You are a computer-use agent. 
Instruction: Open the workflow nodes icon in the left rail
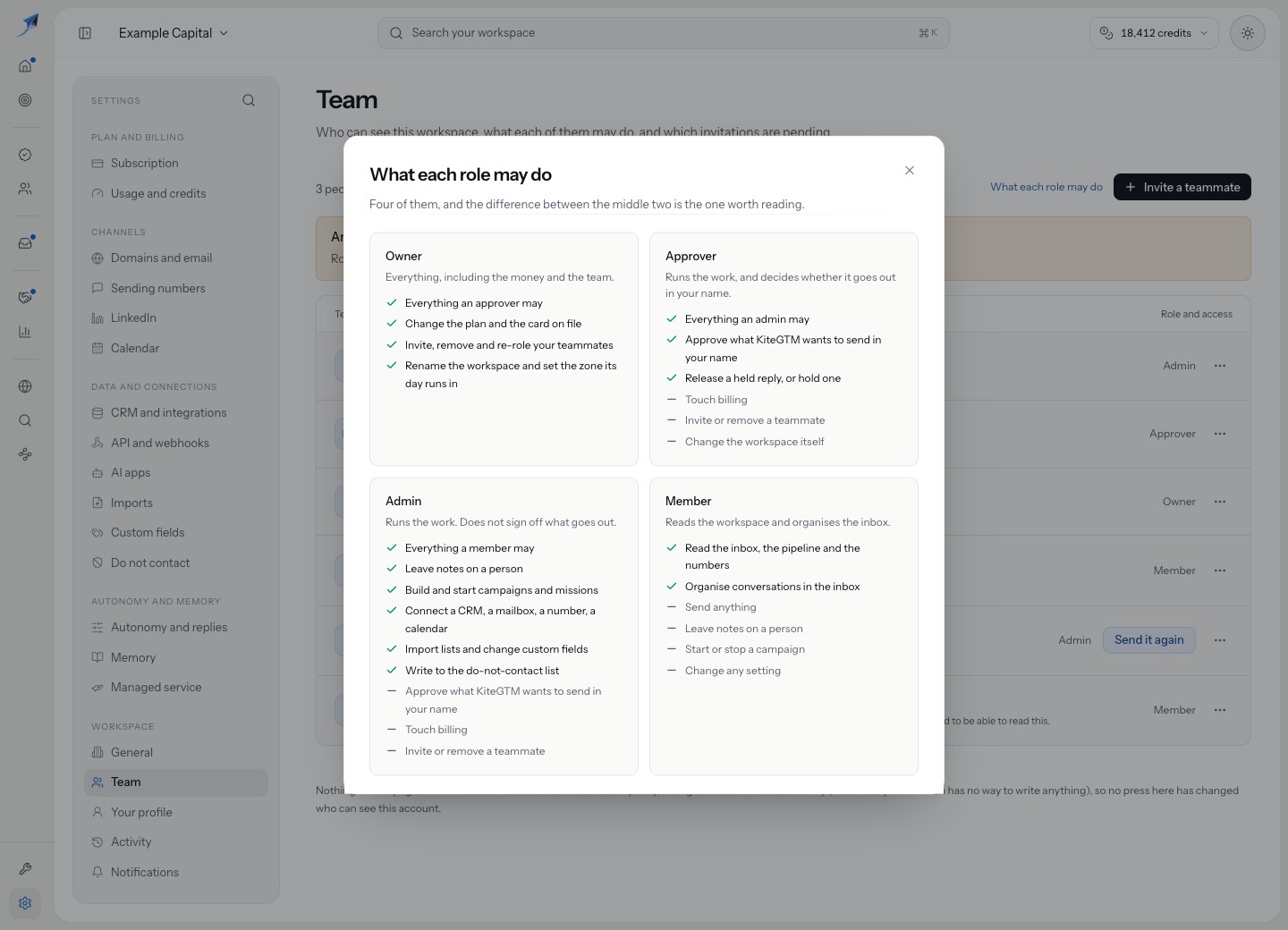tap(25, 454)
